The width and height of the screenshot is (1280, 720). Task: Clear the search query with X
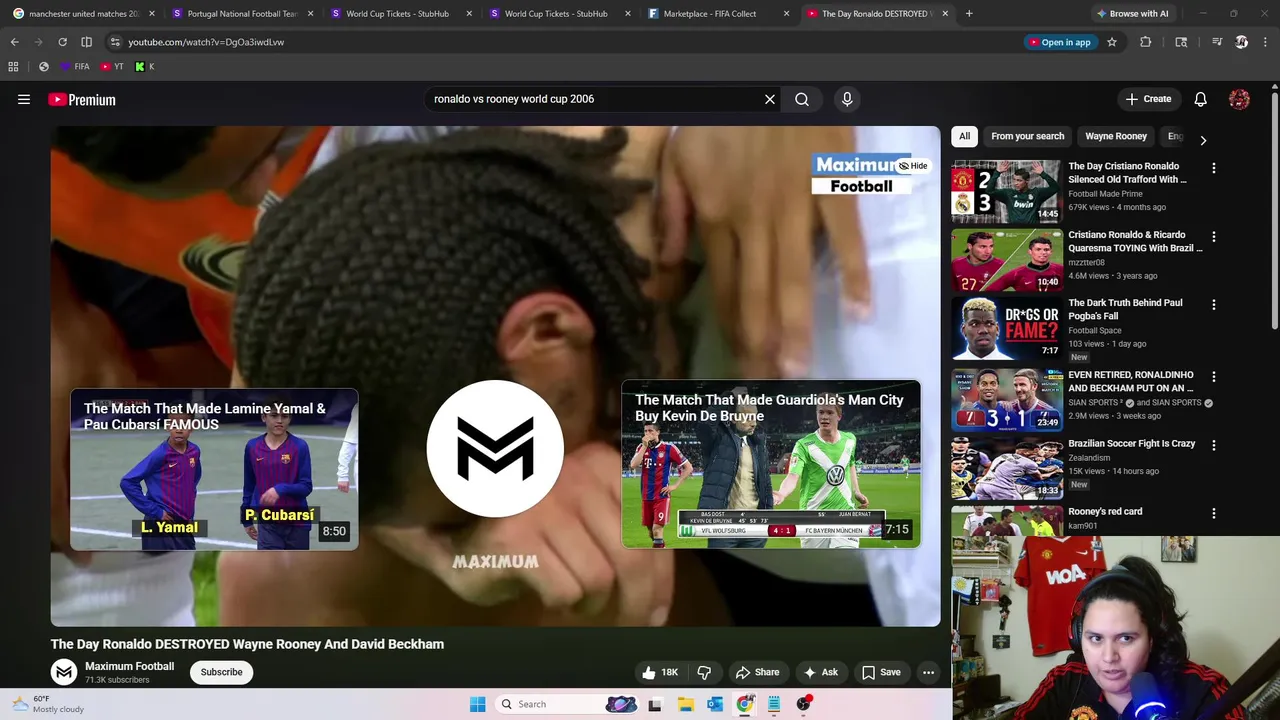[x=770, y=99]
